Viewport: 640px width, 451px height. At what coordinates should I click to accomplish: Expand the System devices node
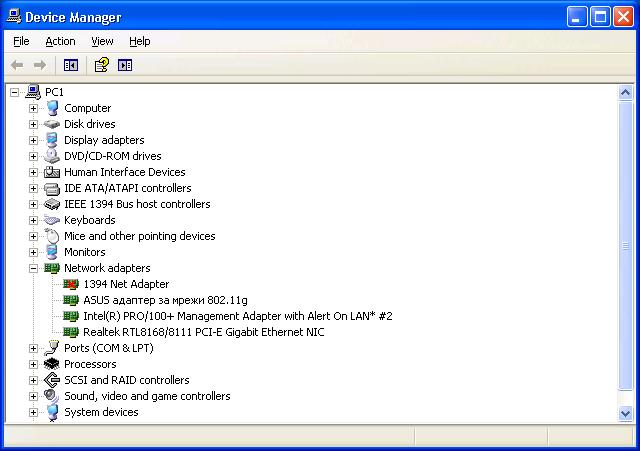[x=33, y=412]
